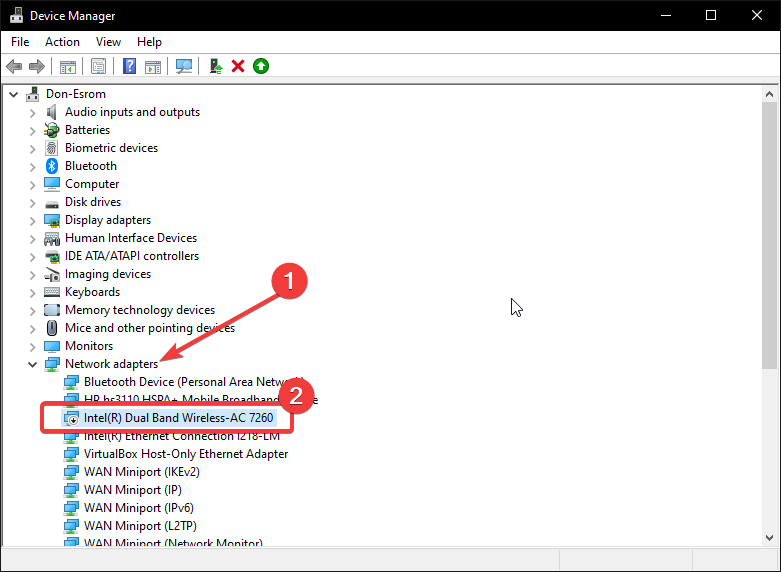Click the Network adapters category icon

[52, 364]
